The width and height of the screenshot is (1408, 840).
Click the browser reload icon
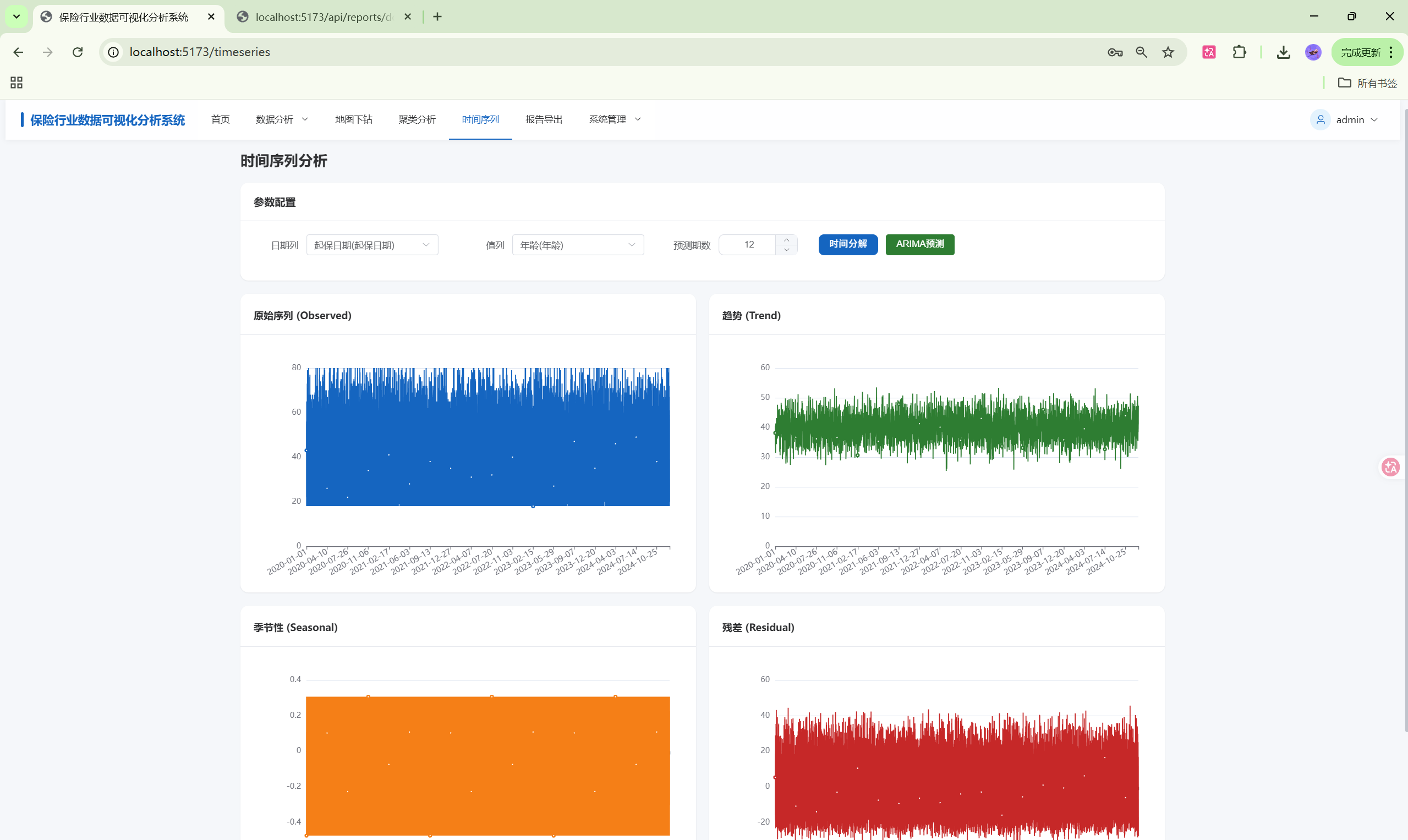tap(78, 52)
